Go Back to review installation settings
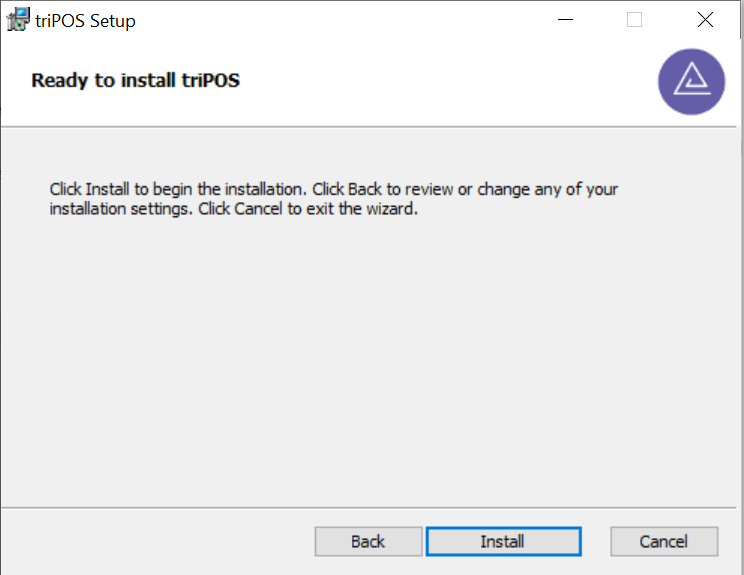This screenshot has width=744, height=575. [368, 541]
